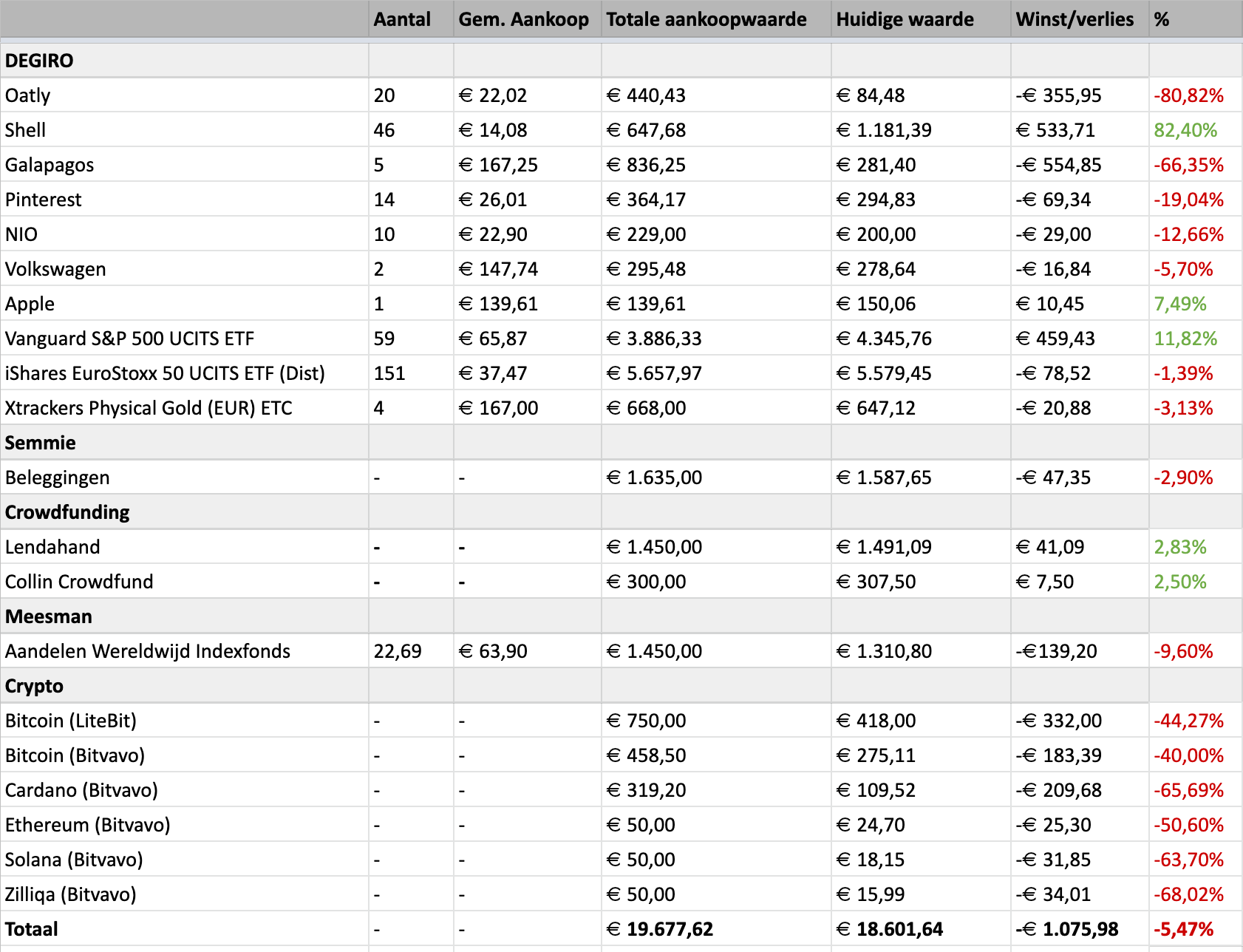Select Volkswagen's -5,70% percentage cell

click(x=1196, y=269)
